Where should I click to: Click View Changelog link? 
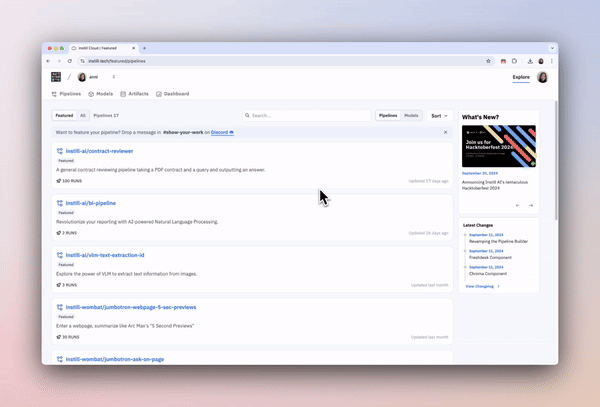(x=482, y=286)
